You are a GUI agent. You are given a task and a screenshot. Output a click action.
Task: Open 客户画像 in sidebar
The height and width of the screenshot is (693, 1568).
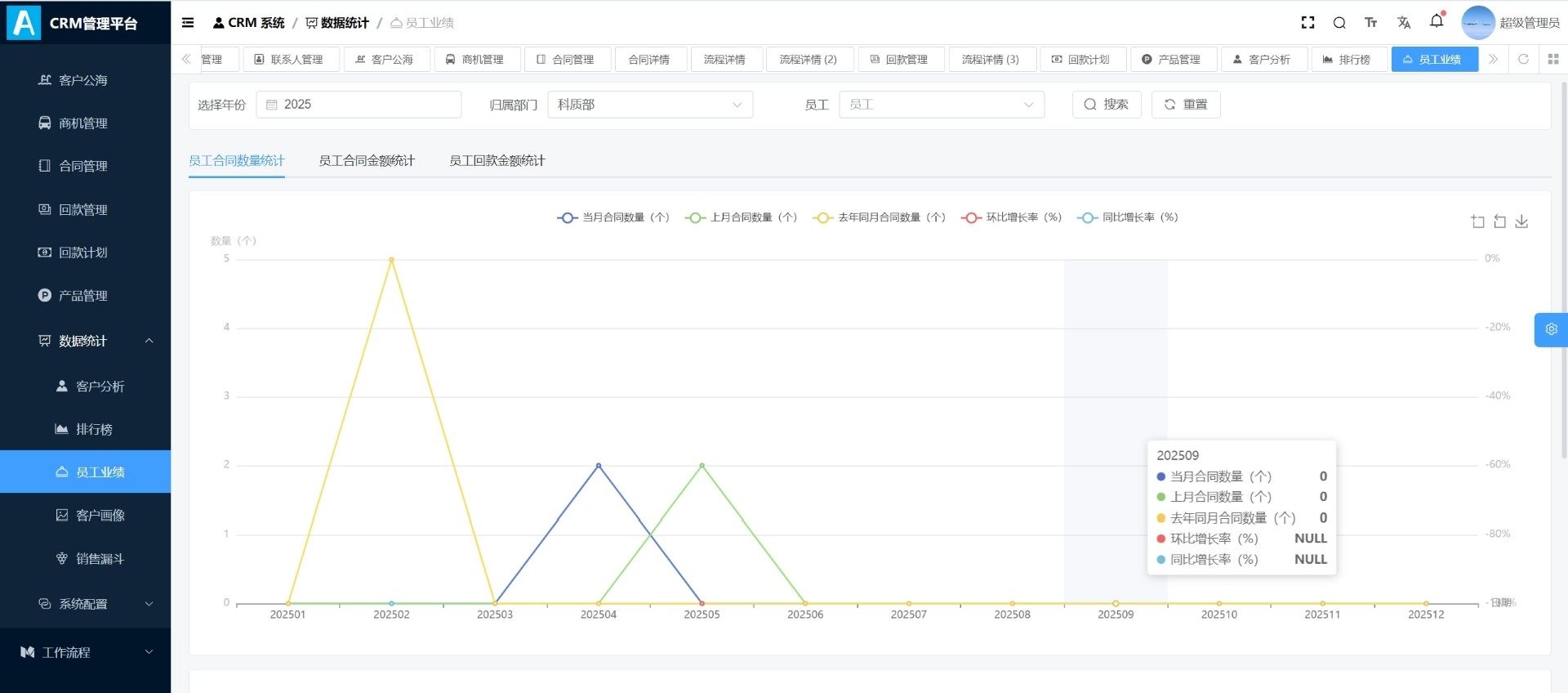[x=100, y=516]
